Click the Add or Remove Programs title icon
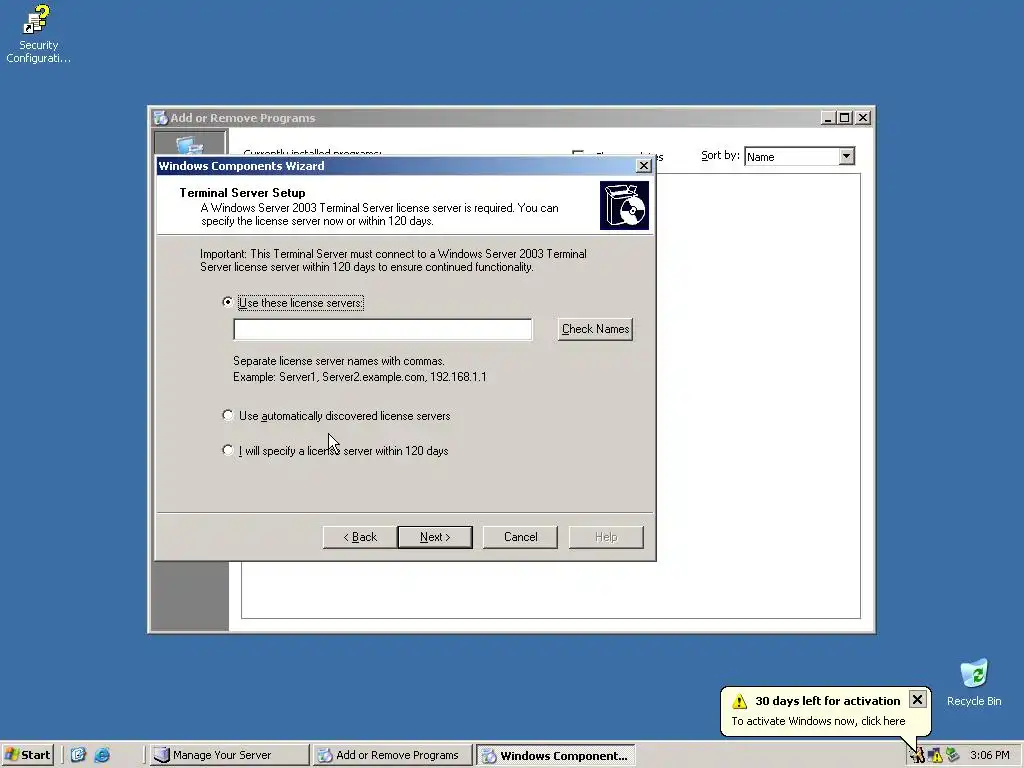The height and width of the screenshot is (768, 1024). click(x=161, y=118)
